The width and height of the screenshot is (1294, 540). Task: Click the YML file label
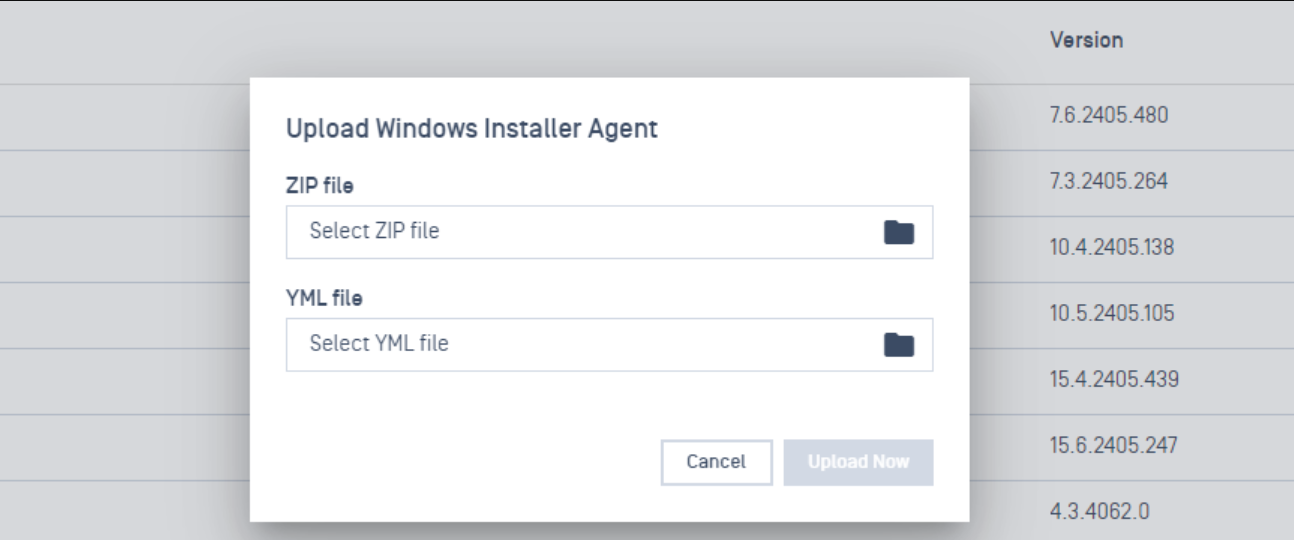pos(316,298)
